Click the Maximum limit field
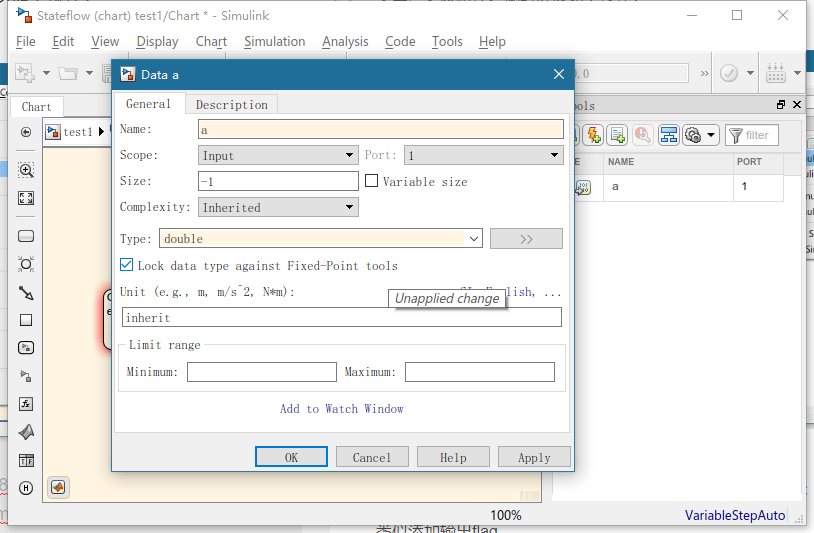The width and height of the screenshot is (814, 533). click(480, 372)
